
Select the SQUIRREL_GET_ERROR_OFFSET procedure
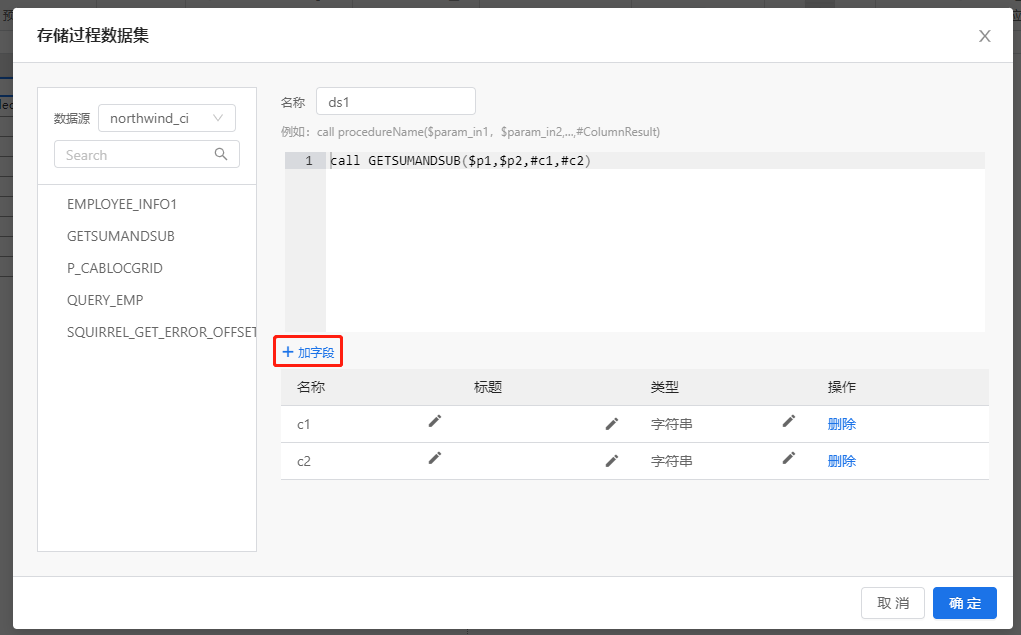(x=161, y=332)
